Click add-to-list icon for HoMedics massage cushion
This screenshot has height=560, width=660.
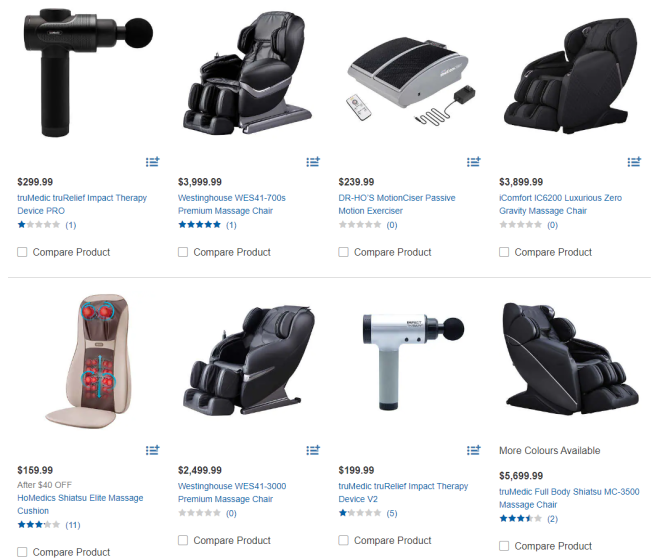point(152,450)
